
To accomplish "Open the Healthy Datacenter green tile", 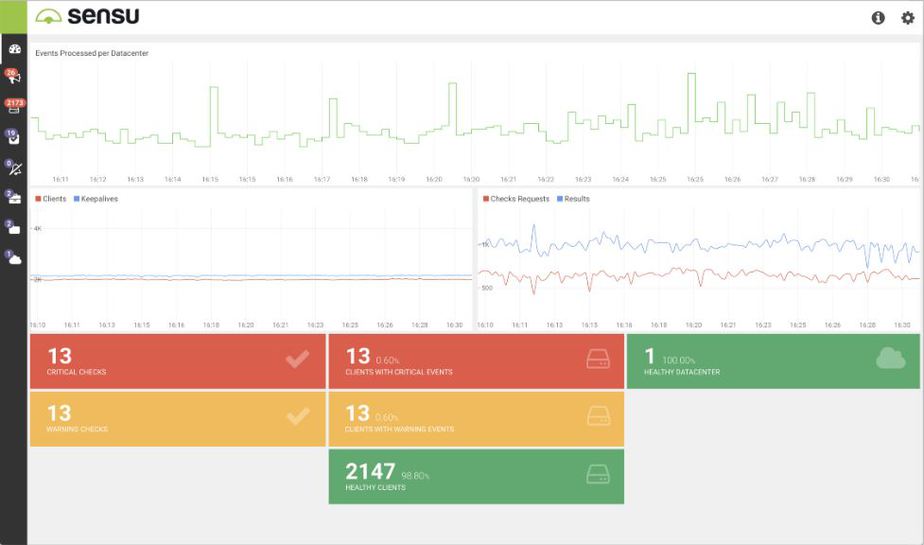I will pyautogui.click(x=773, y=361).
